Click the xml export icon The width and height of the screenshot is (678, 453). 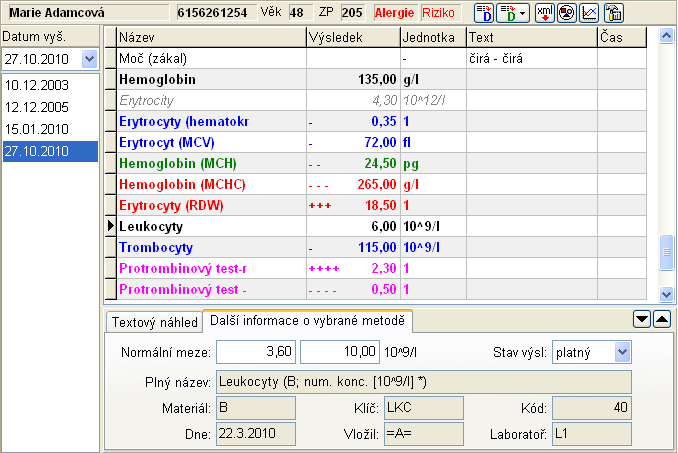pos(544,13)
